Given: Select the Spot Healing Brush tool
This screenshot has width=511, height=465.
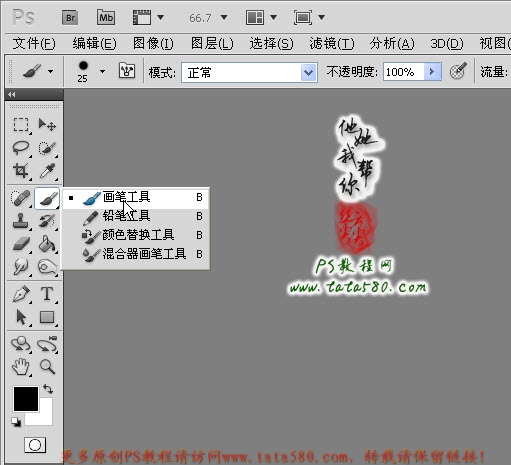Looking at the screenshot, I should pos(21,198).
